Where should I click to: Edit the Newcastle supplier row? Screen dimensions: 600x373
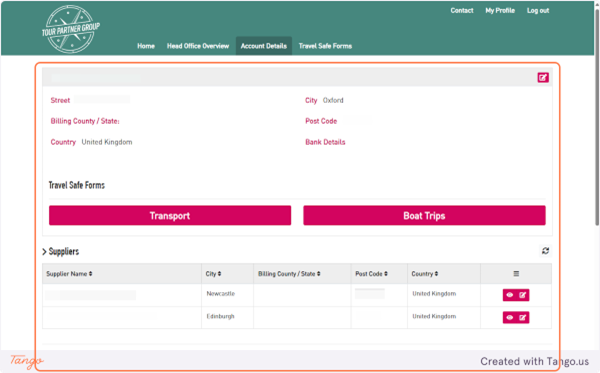(x=522, y=295)
